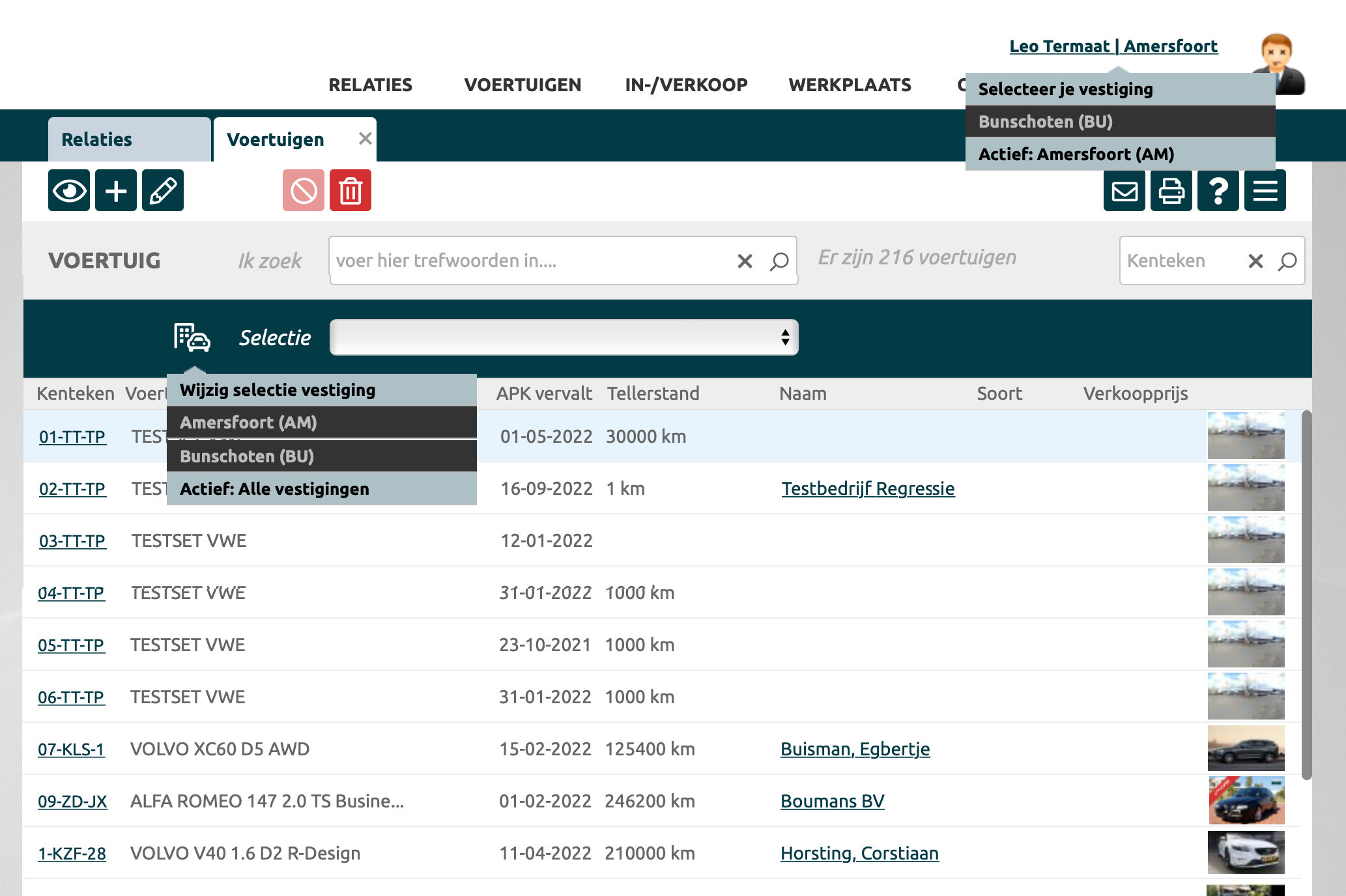Click the red trash delete icon
The image size is (1346, 896).
click(x=351, y=191)
